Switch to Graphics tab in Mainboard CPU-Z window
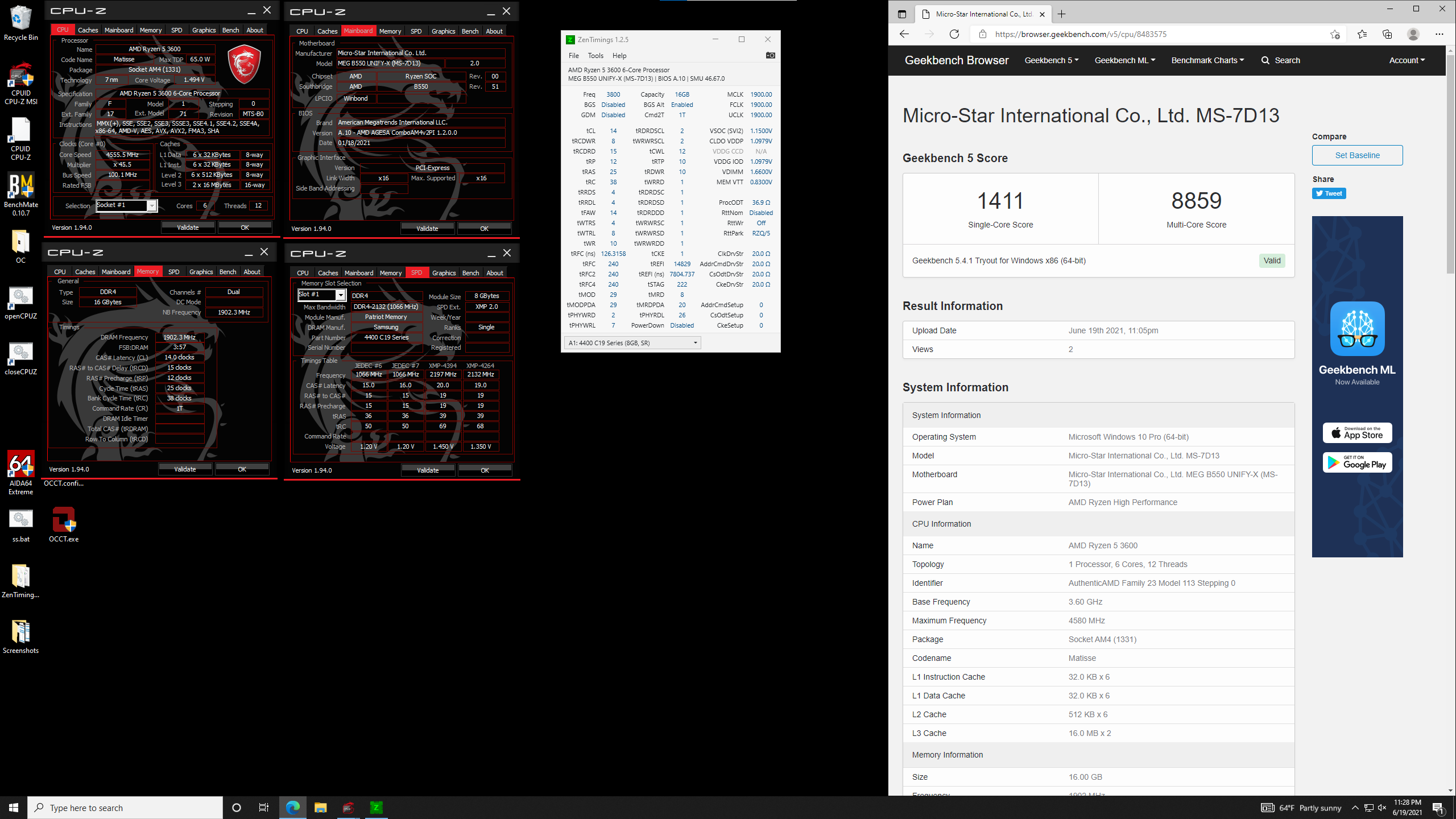Viewport: 1456px width, 819px height. 443,31
